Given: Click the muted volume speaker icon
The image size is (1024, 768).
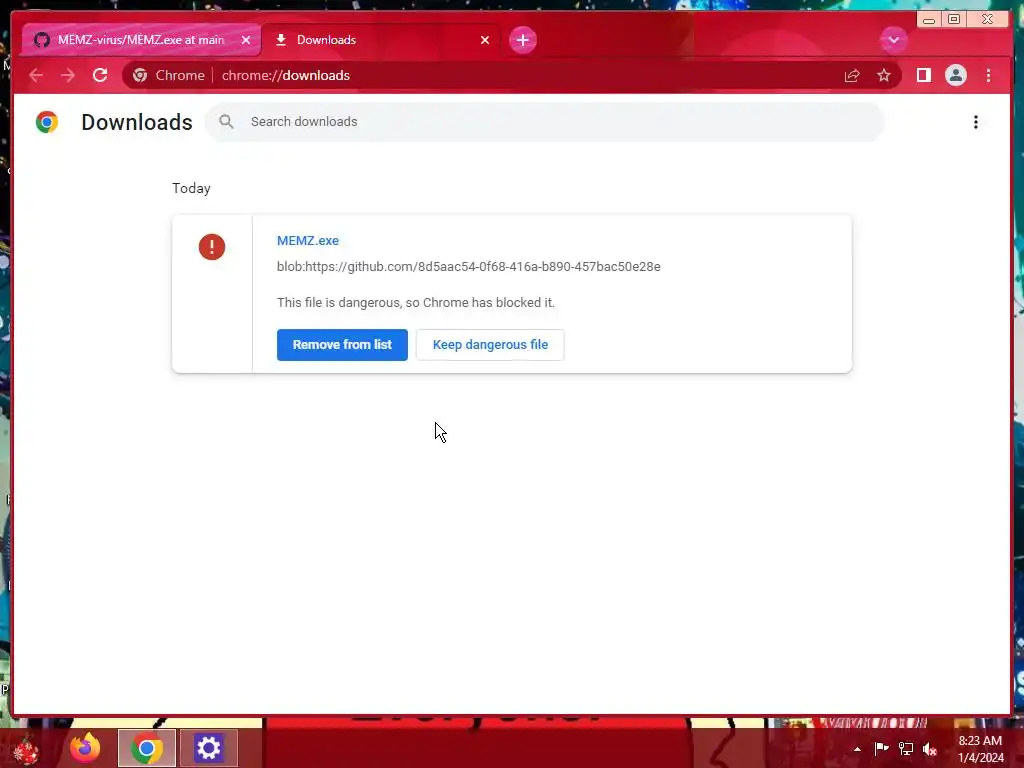Looking at the screenshot, I should pos(930,748).
